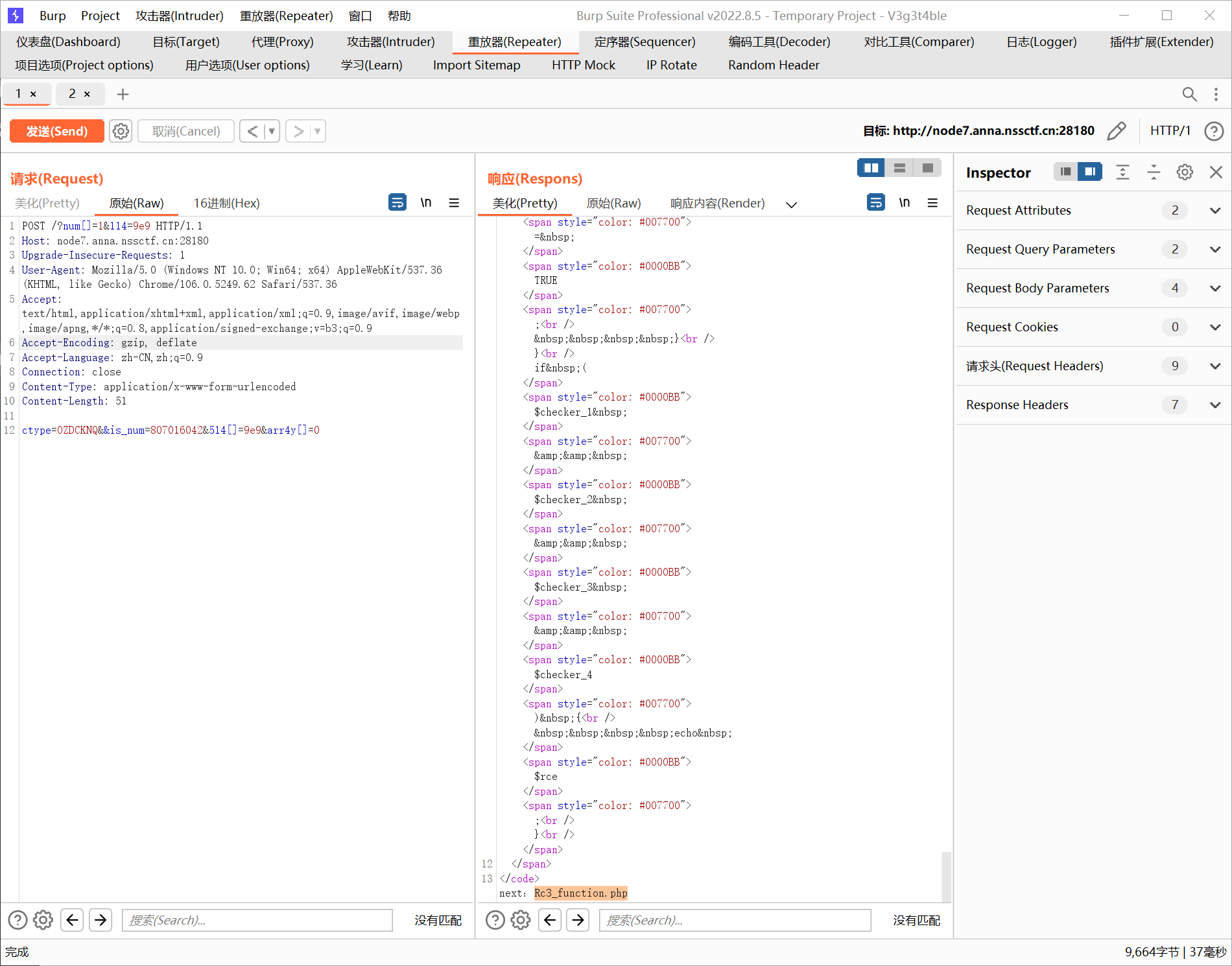
Task: Edit the target with the pencil icon
Action: [1117, 131]
